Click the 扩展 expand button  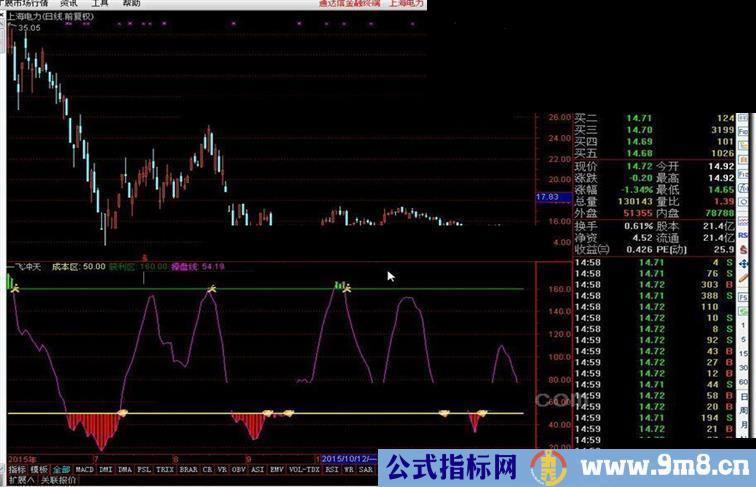coord(18,480)
